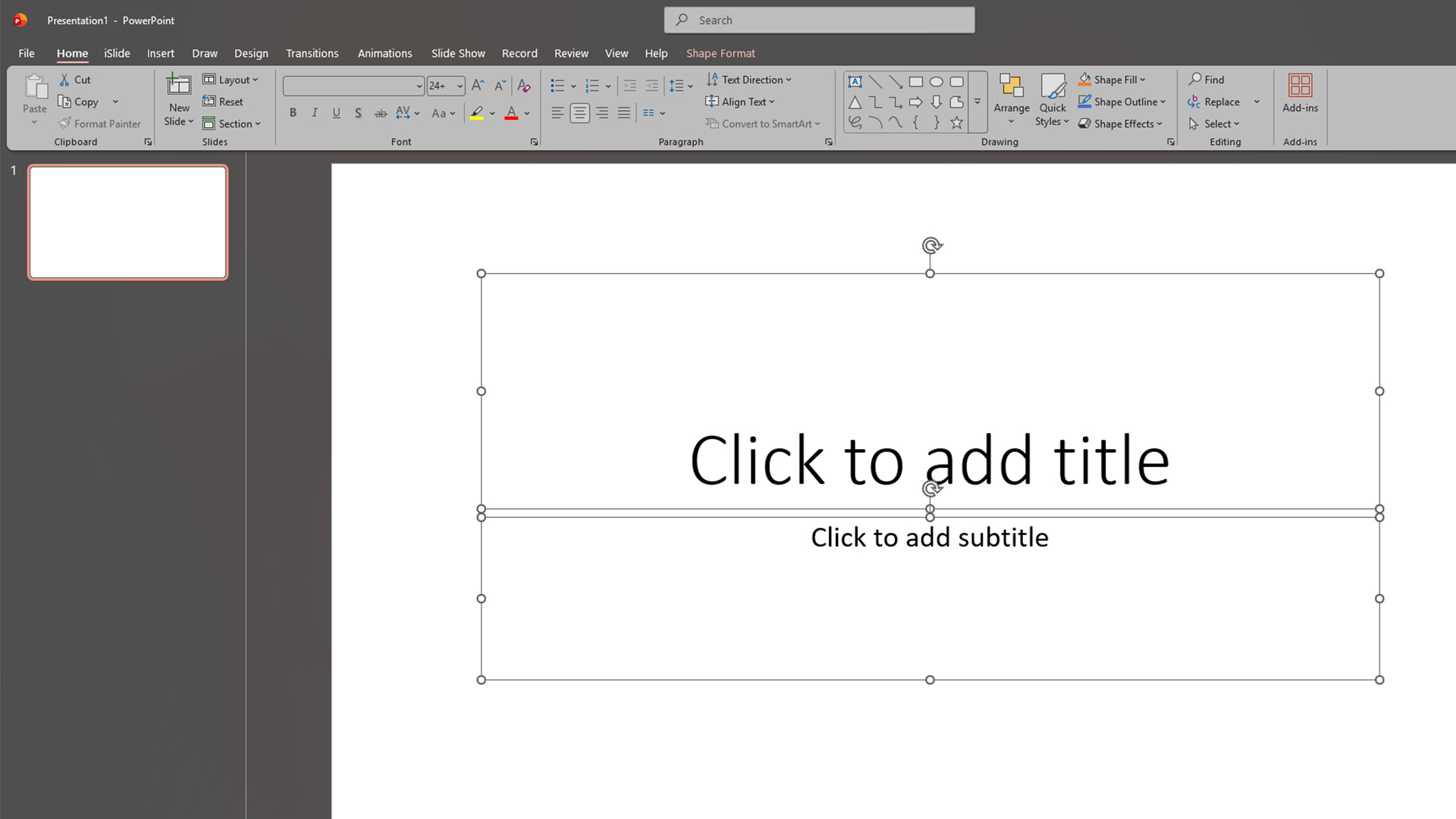Select the oval shape
Viewport: 1456px width, 819px height.
point(937,82)
